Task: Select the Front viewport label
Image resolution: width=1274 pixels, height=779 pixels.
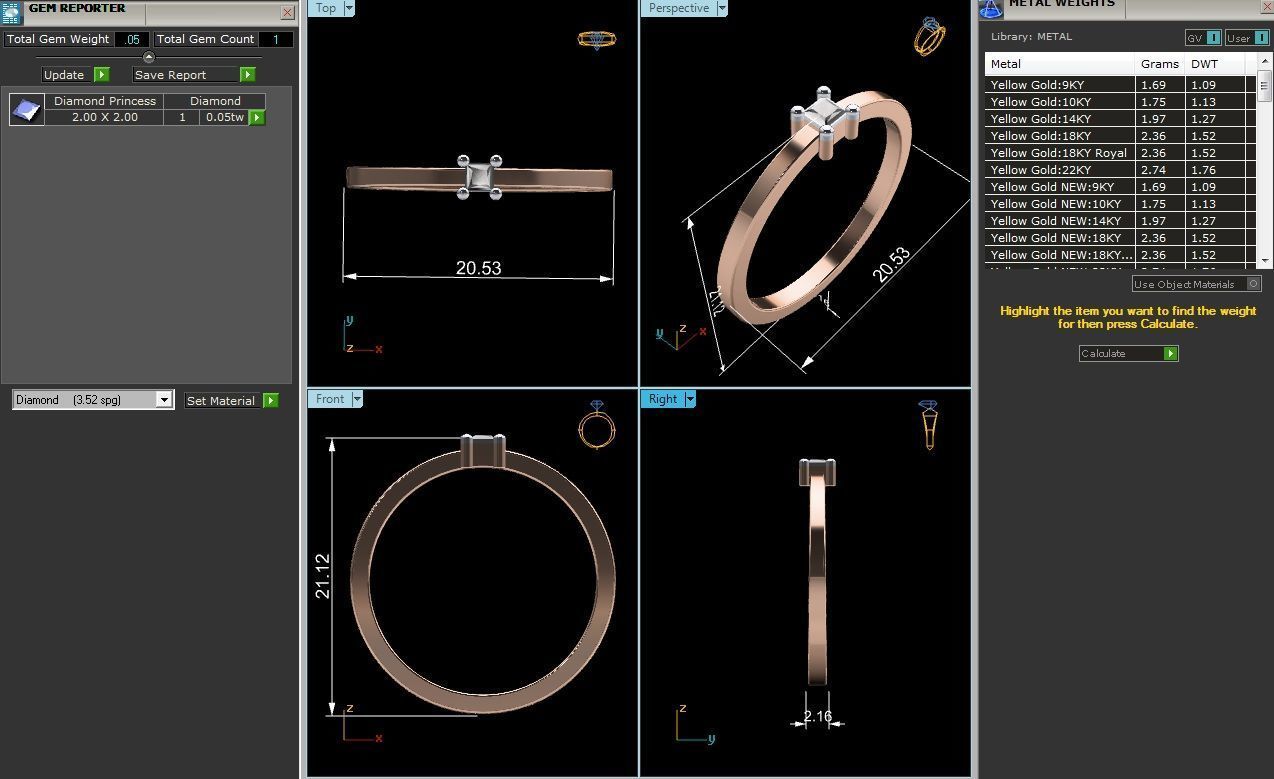Action: tap(330, 399)
